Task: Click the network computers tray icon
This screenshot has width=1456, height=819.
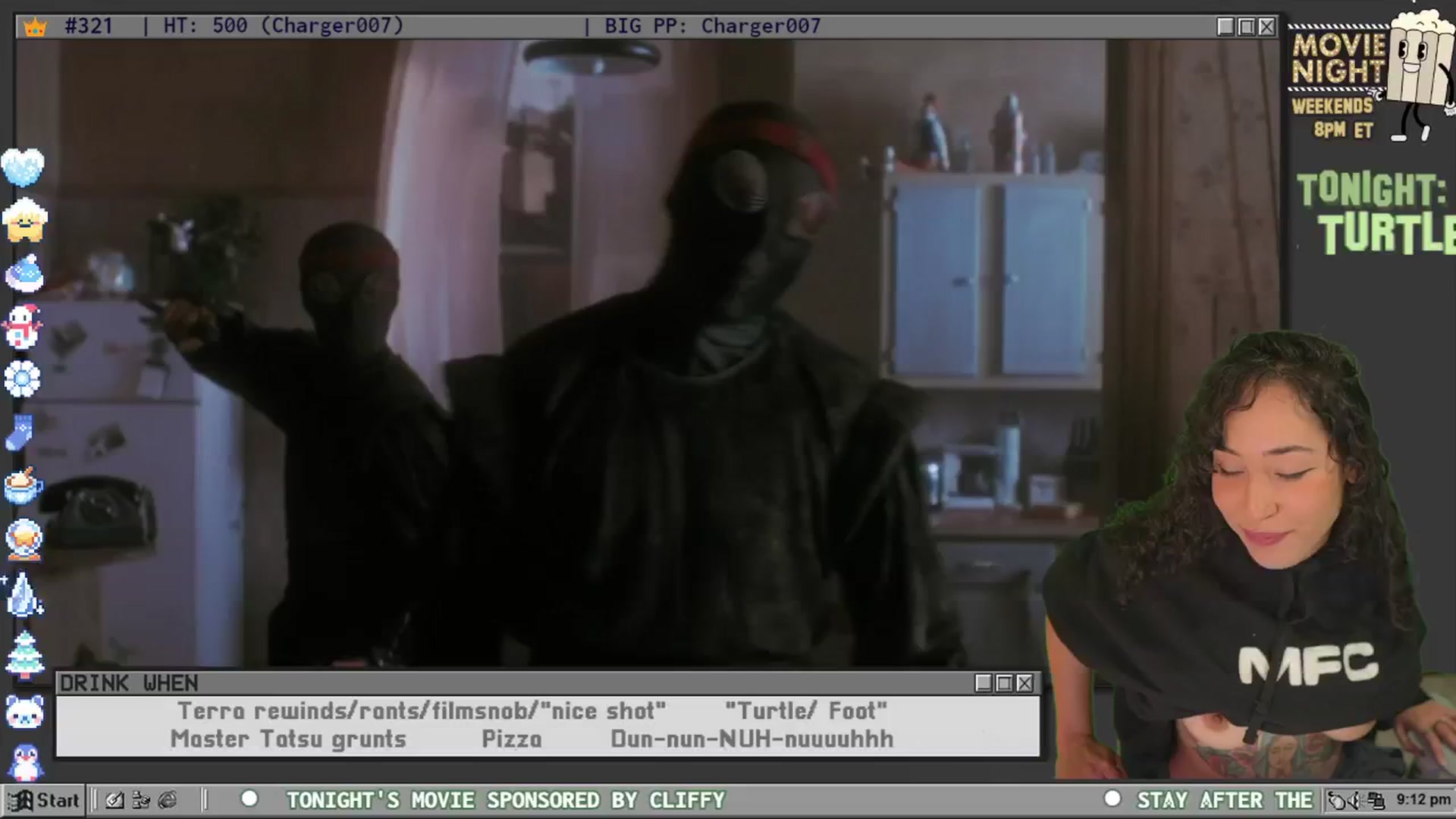Action: click(x=1376, y=801)
